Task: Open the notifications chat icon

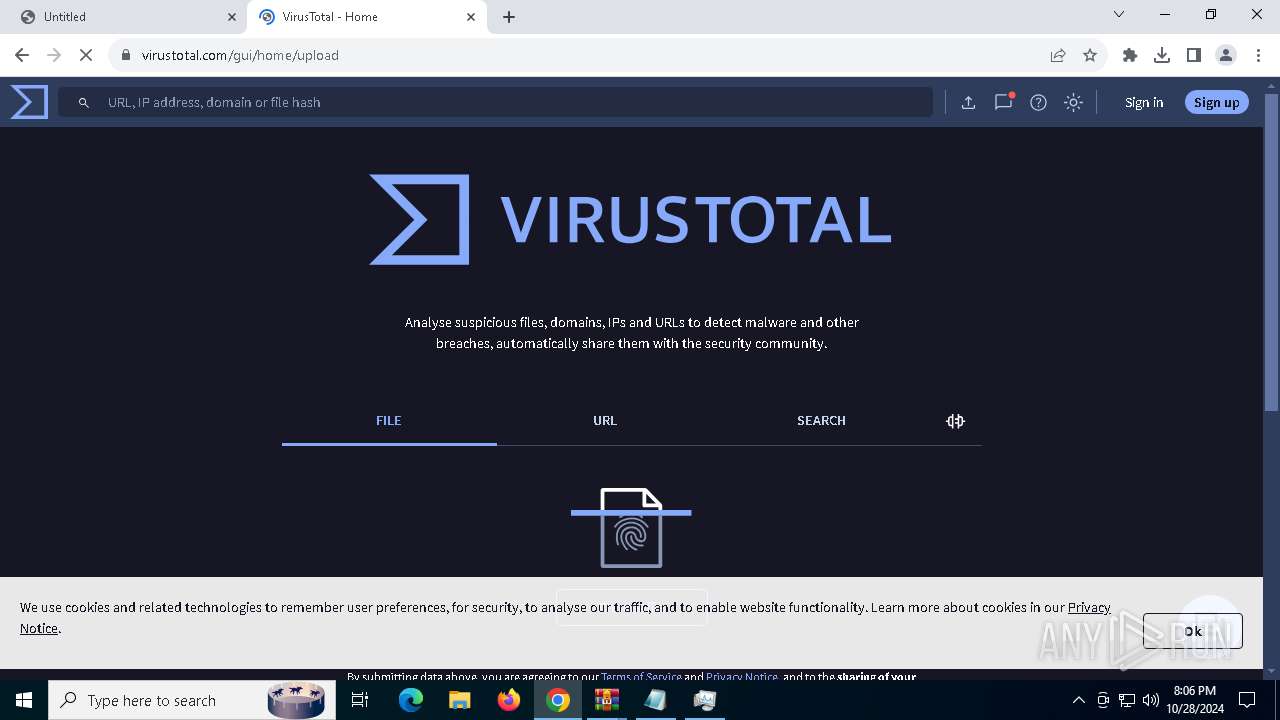Action: pos(1003,102)
